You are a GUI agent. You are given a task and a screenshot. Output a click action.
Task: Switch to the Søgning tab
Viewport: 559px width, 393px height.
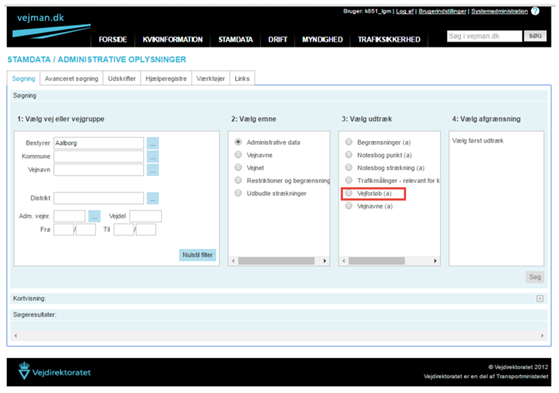[24, 78]
